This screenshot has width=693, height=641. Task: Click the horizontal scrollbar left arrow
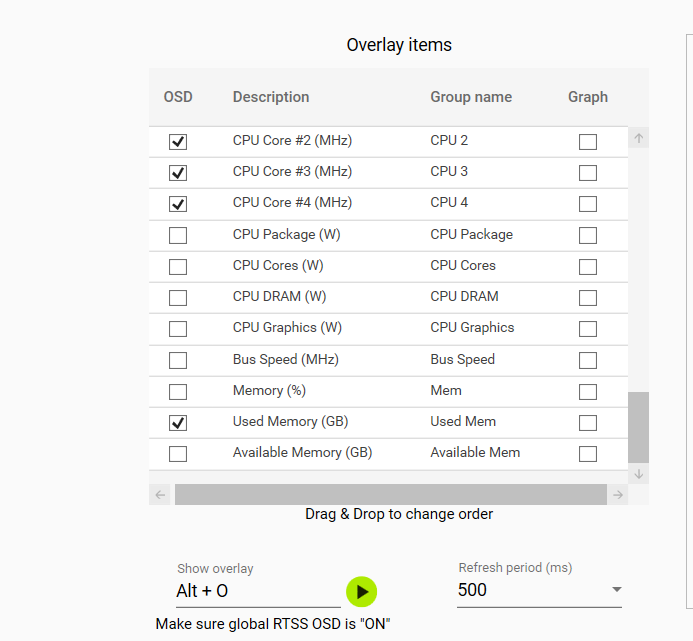[x=160, y=495]
